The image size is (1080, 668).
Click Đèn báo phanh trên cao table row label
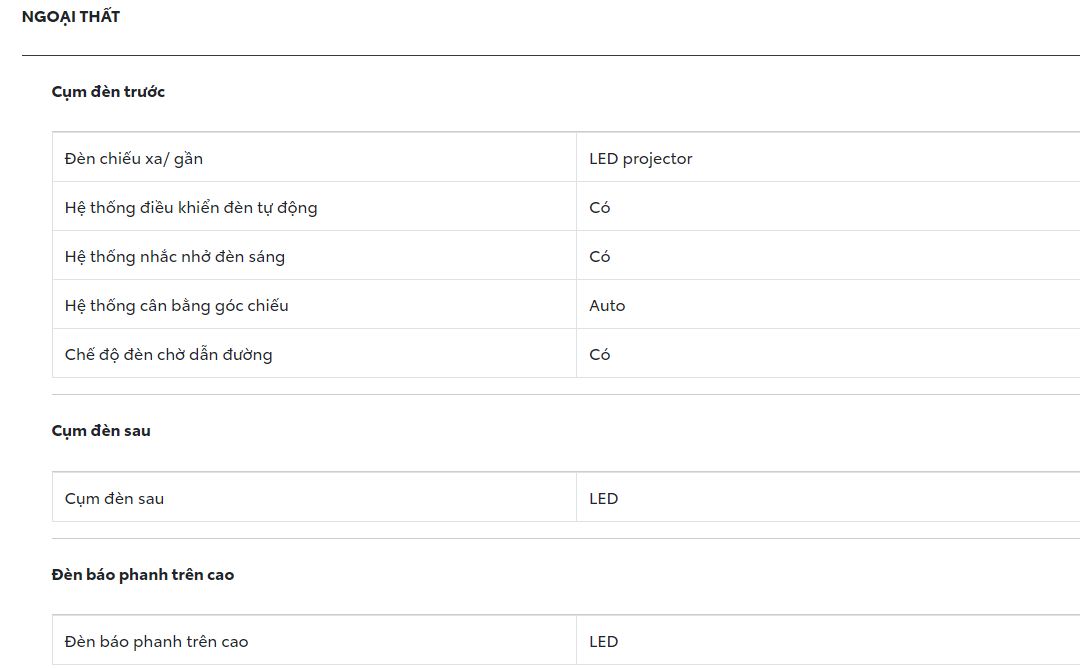pyautogui.click(x=156, y=642)
